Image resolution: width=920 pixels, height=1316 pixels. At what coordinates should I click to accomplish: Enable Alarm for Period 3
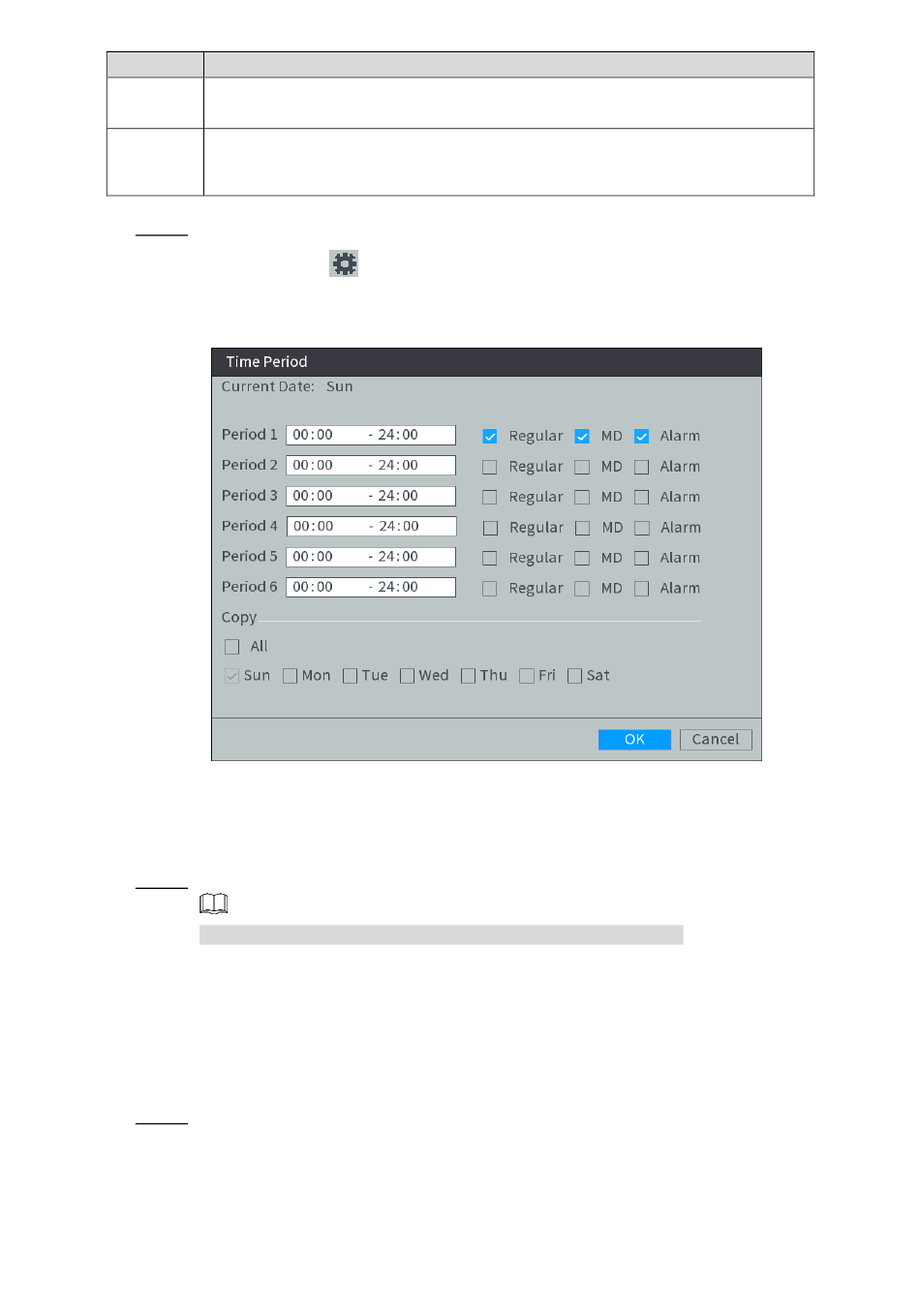(641, 498)
